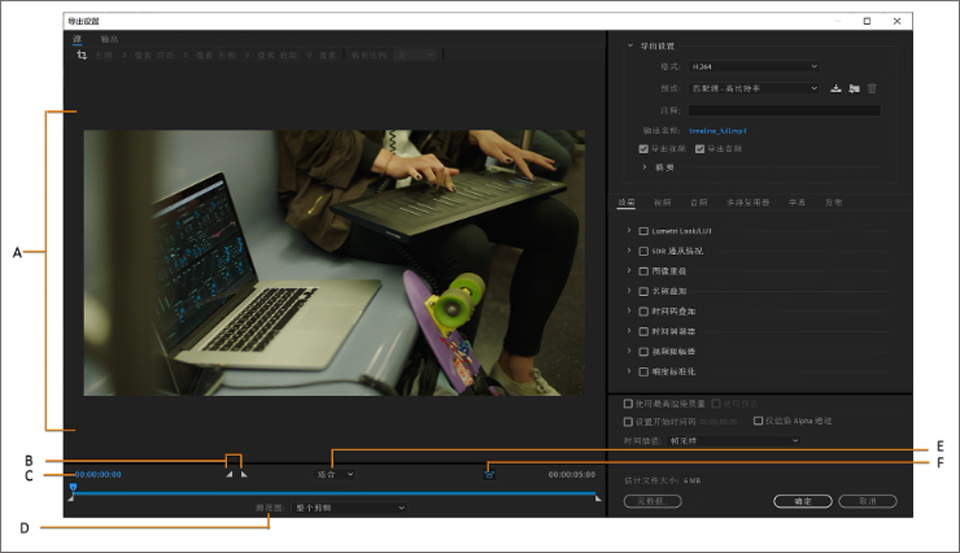Click the delete preset trash icon
The height and width of the screenshot is (553, 960).
872,88
